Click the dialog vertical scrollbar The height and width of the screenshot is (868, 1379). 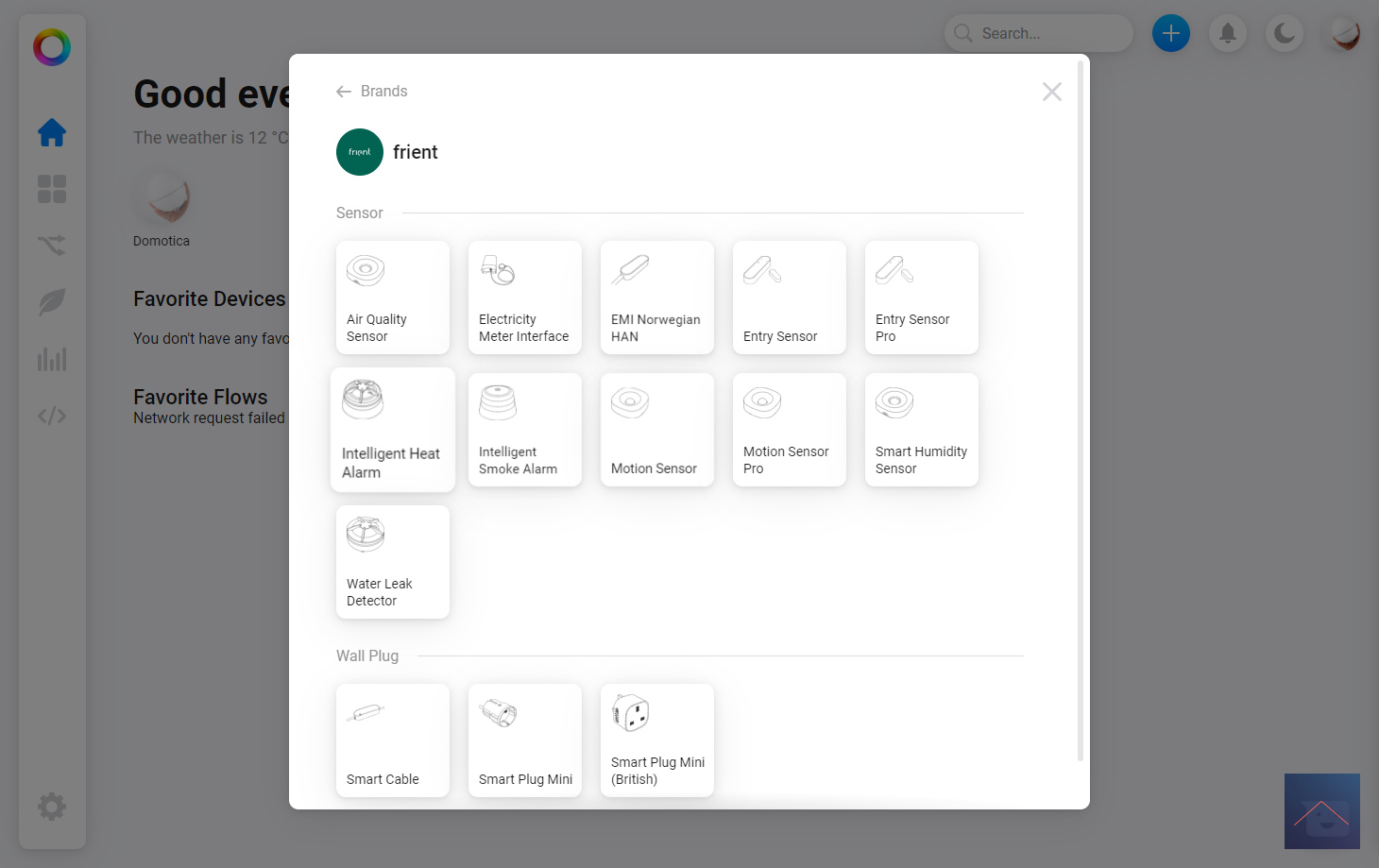click(x=1081, y=411)
